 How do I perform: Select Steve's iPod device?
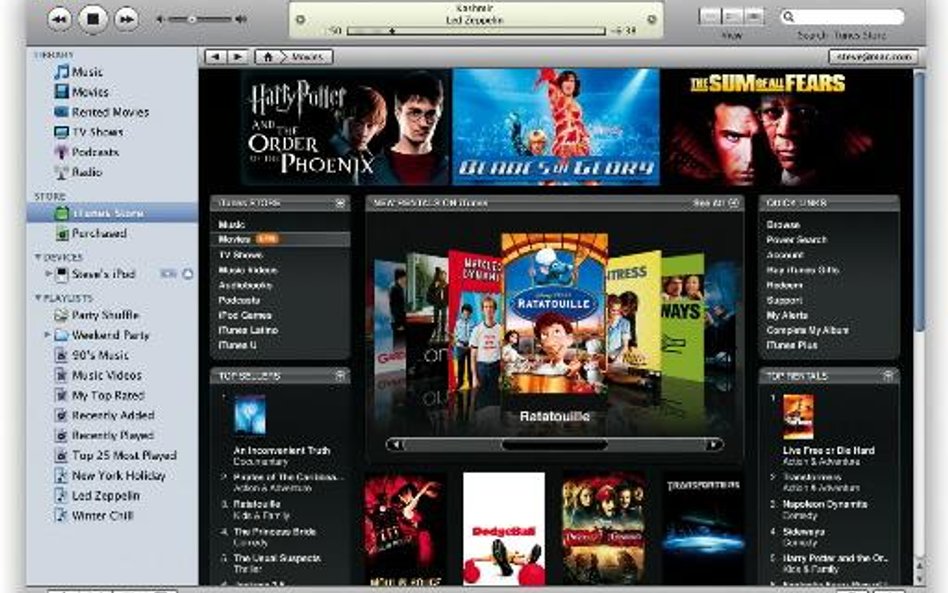point(103,274)
